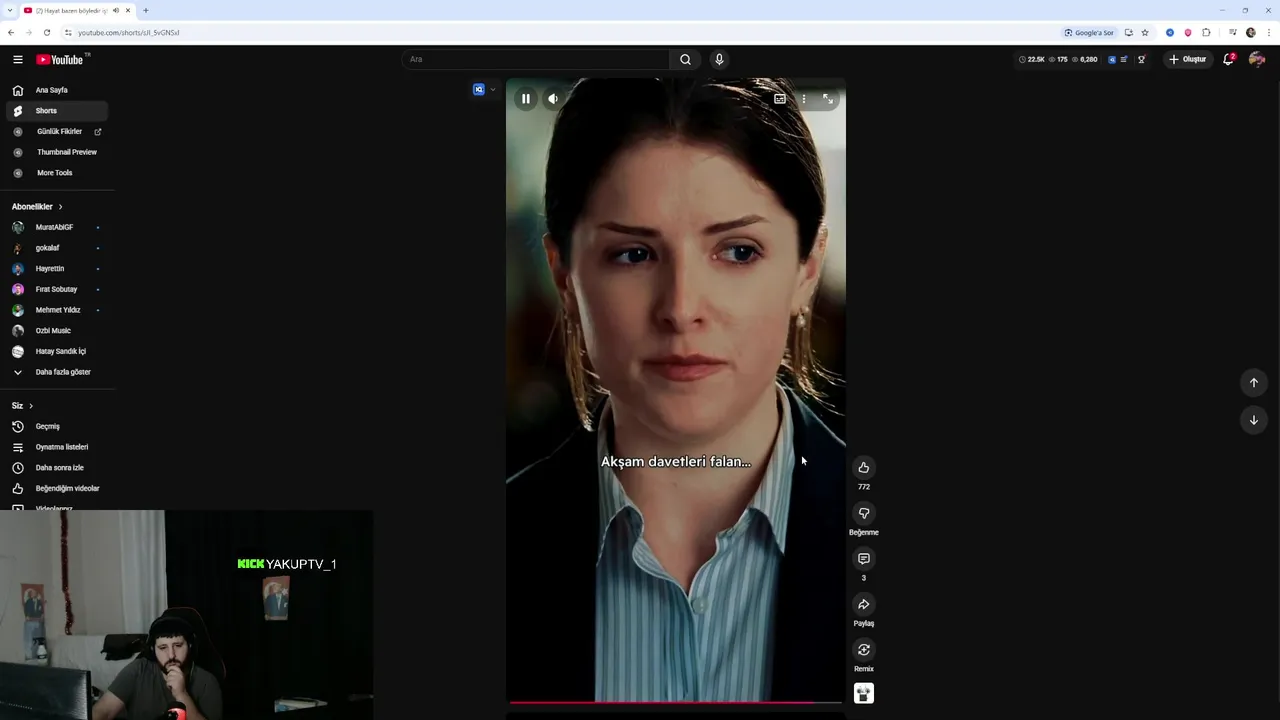Select Shorts in the sidebar
The image size is (1280, 720).
58,111
